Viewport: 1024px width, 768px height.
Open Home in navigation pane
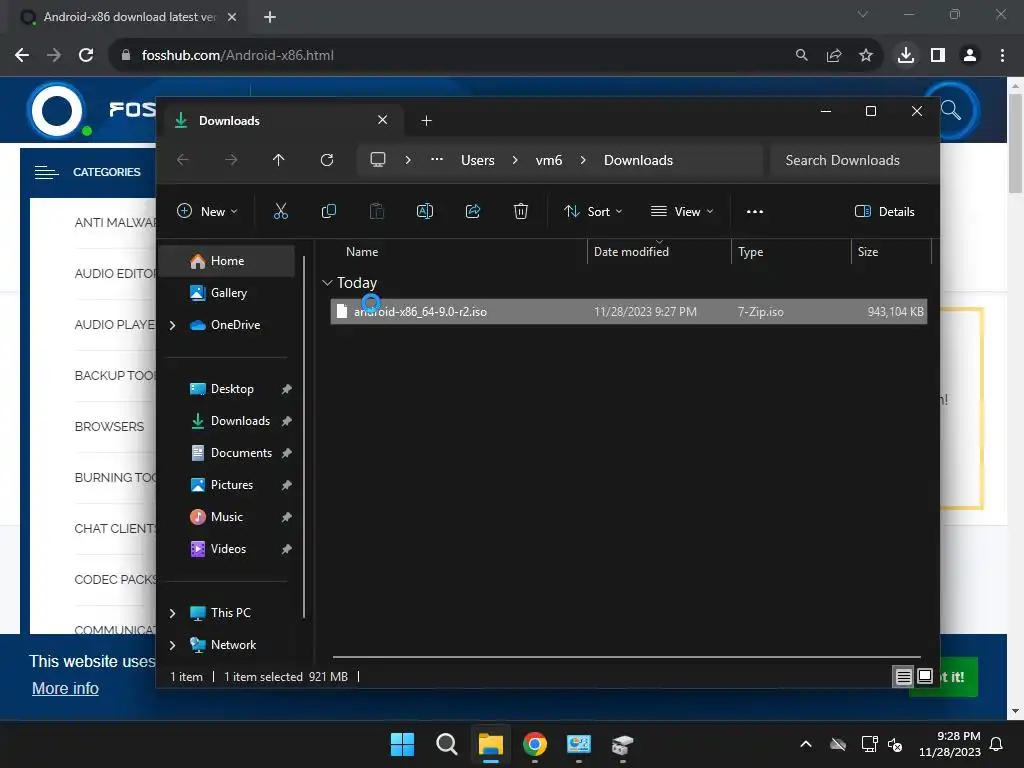[227, 261]
